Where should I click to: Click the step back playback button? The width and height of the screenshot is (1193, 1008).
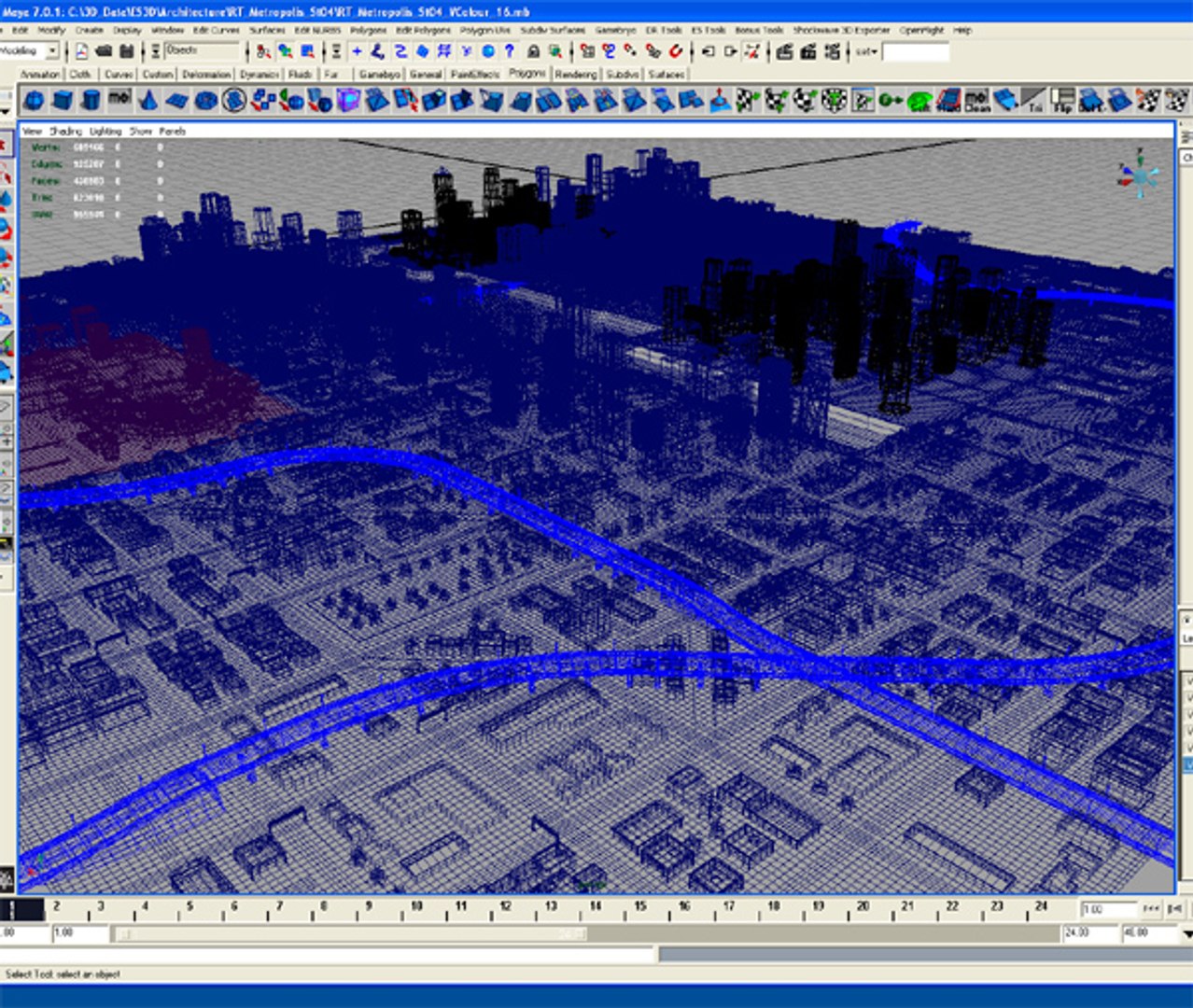point(1174,907)
